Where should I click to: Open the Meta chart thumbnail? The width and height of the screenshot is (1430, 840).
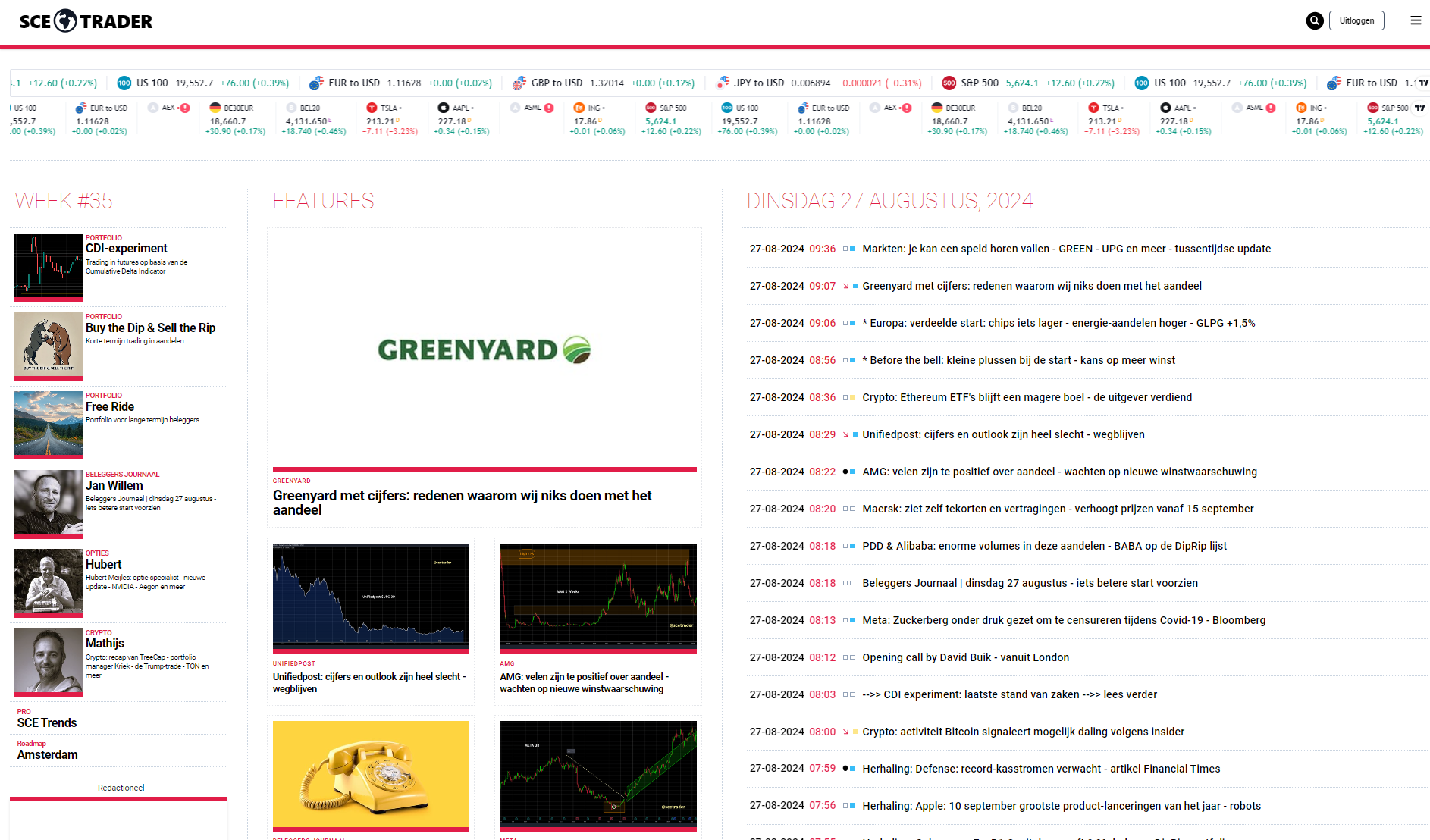(598, 775)
